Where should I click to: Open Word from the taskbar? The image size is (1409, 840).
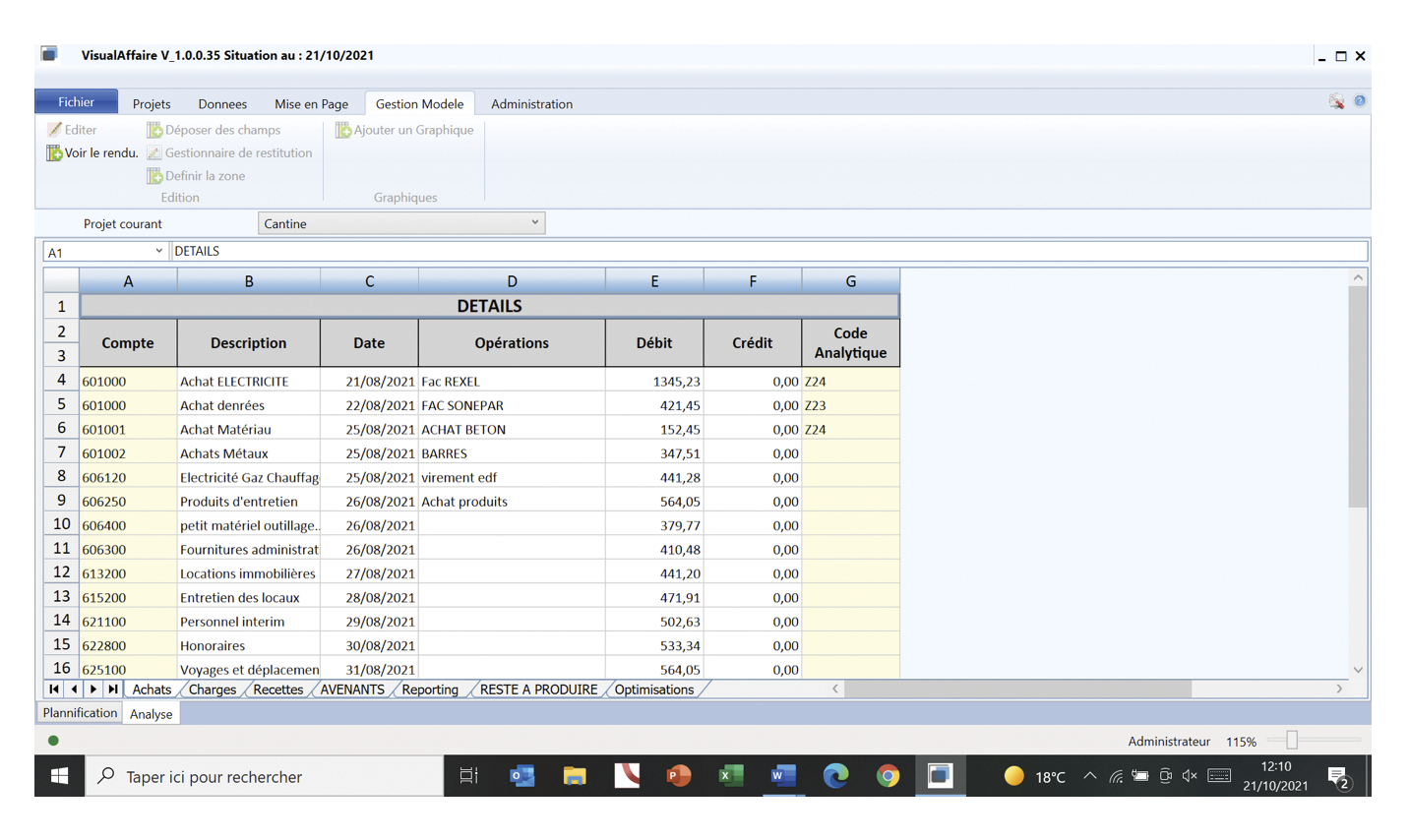tap(783, 776)
